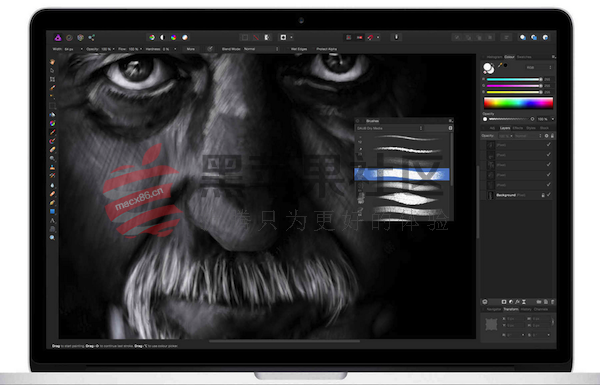600x385 pixels.
Task: Open the Export Persona share icon
Action: pyautogui.click(x=91, y=38)
